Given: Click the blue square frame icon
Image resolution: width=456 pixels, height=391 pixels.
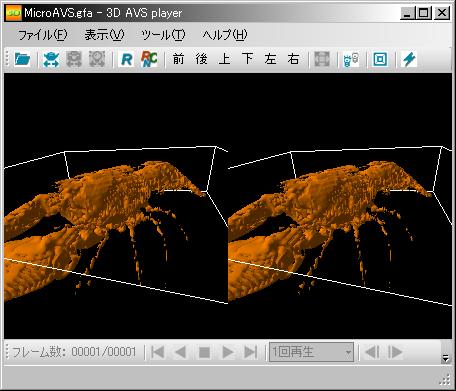Looking at the screenshot, I should (380, 59).
